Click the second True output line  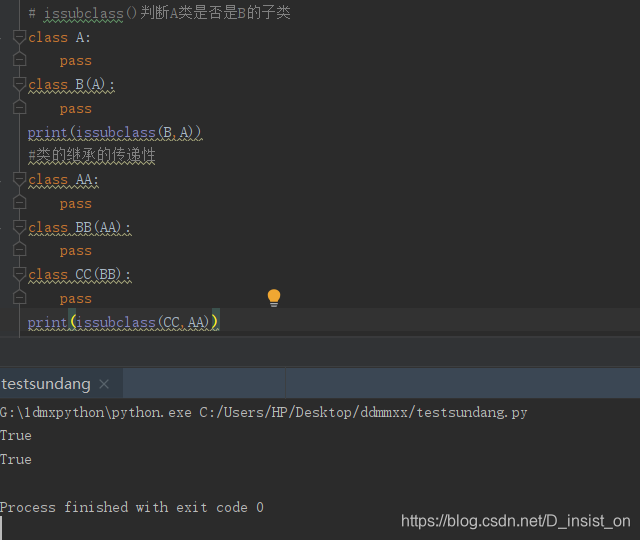tap(16, 460)
